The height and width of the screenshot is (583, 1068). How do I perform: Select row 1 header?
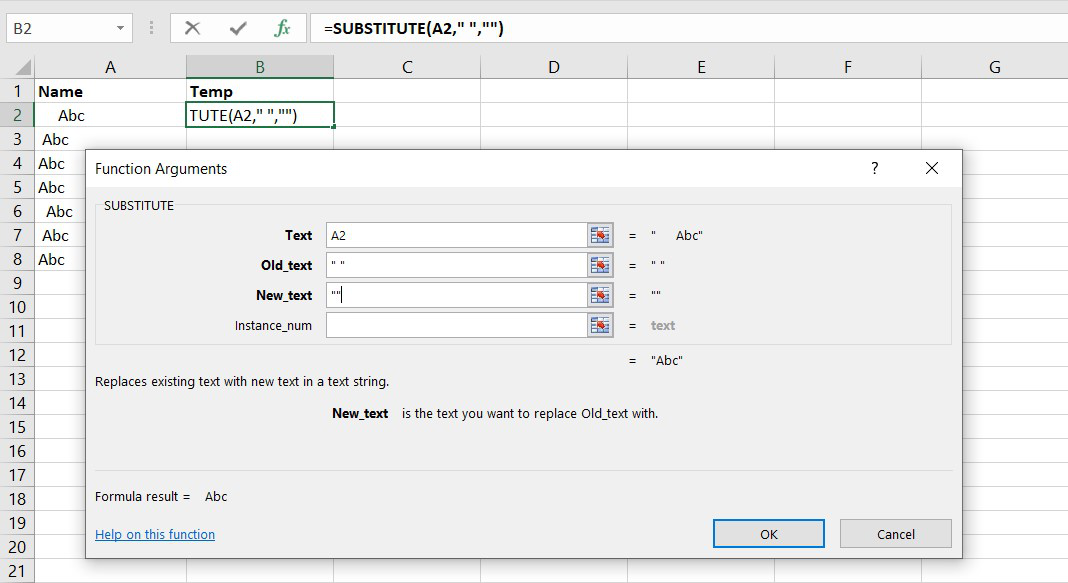pos(17,91)
